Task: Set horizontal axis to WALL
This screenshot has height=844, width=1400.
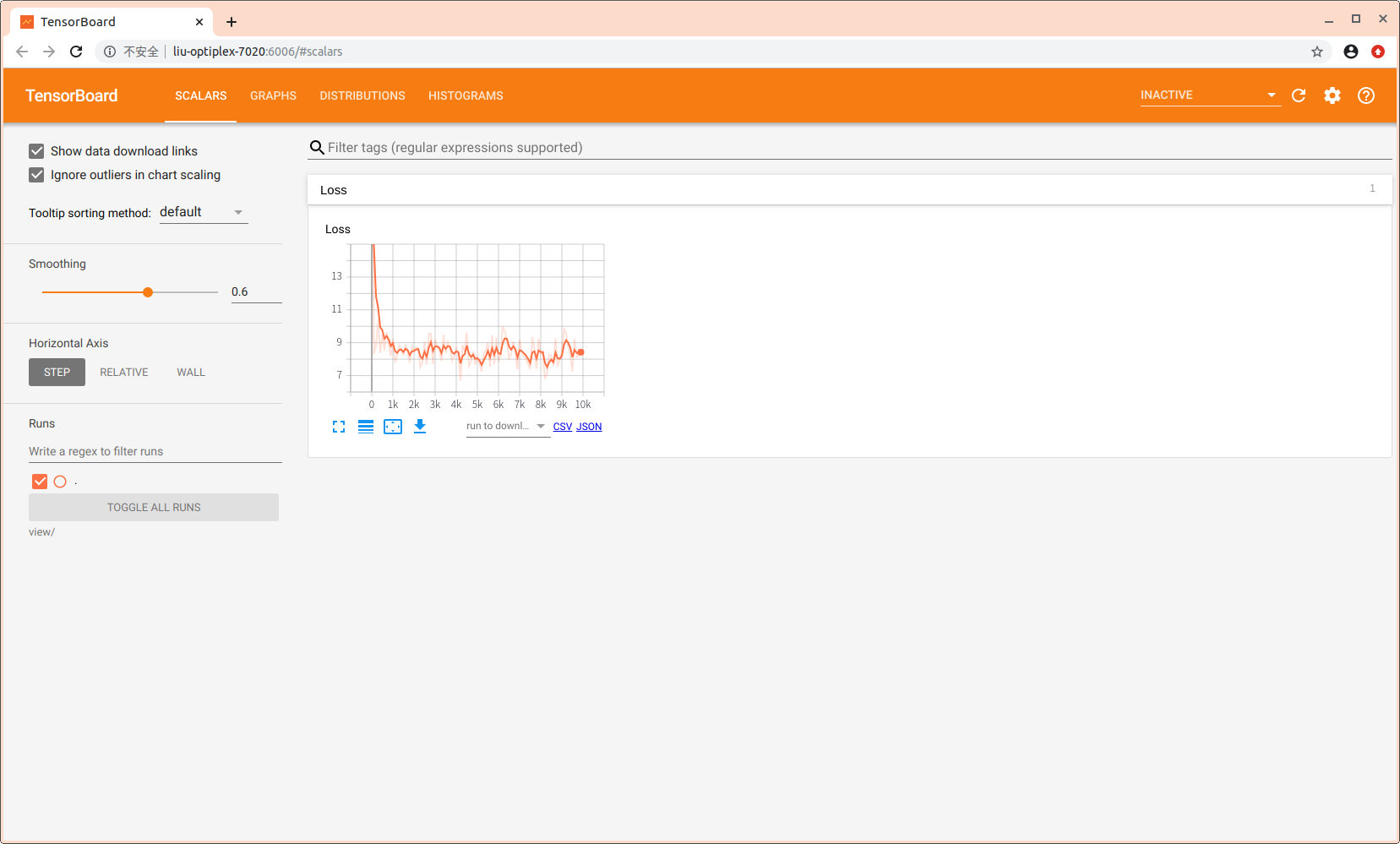Action: coord(191,373)
